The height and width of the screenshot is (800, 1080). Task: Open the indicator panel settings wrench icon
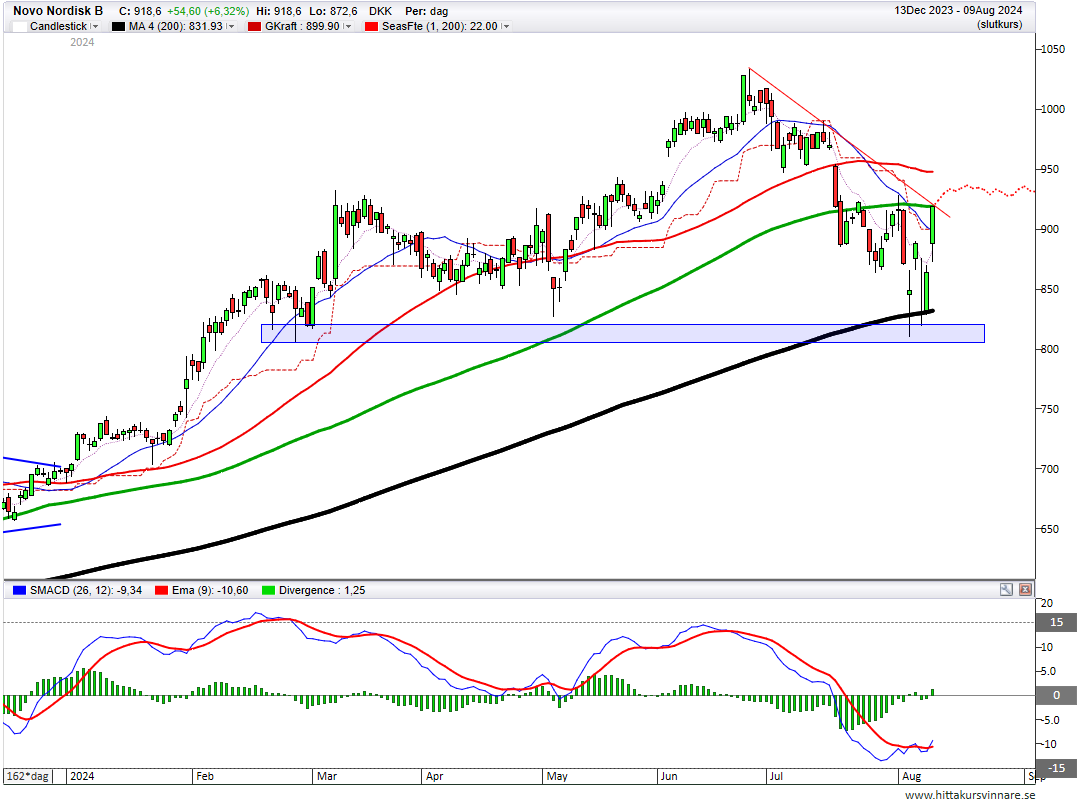[1006, 590]
